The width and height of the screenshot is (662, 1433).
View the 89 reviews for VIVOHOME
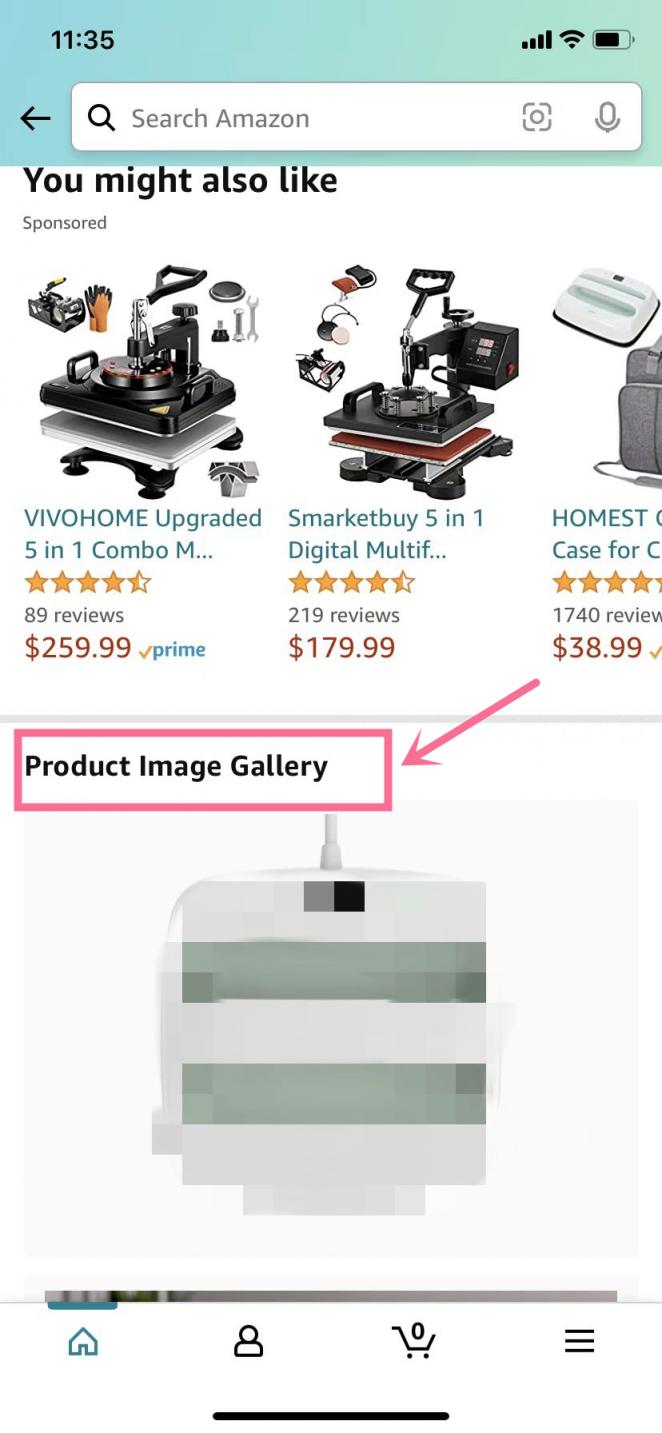(74, 615)
